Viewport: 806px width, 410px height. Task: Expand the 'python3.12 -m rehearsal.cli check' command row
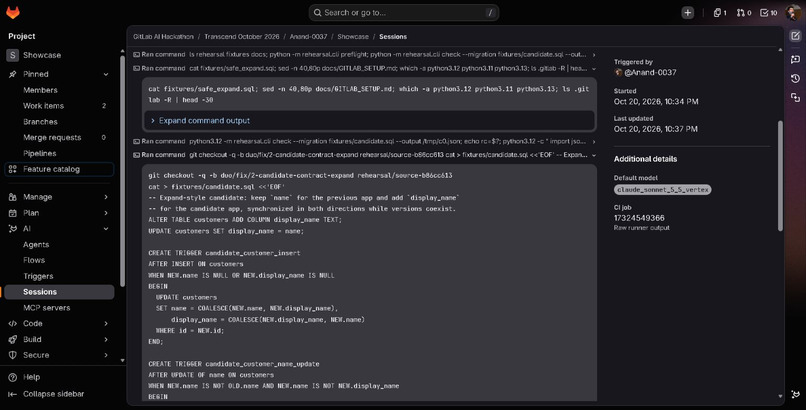[x=364, y=141]
